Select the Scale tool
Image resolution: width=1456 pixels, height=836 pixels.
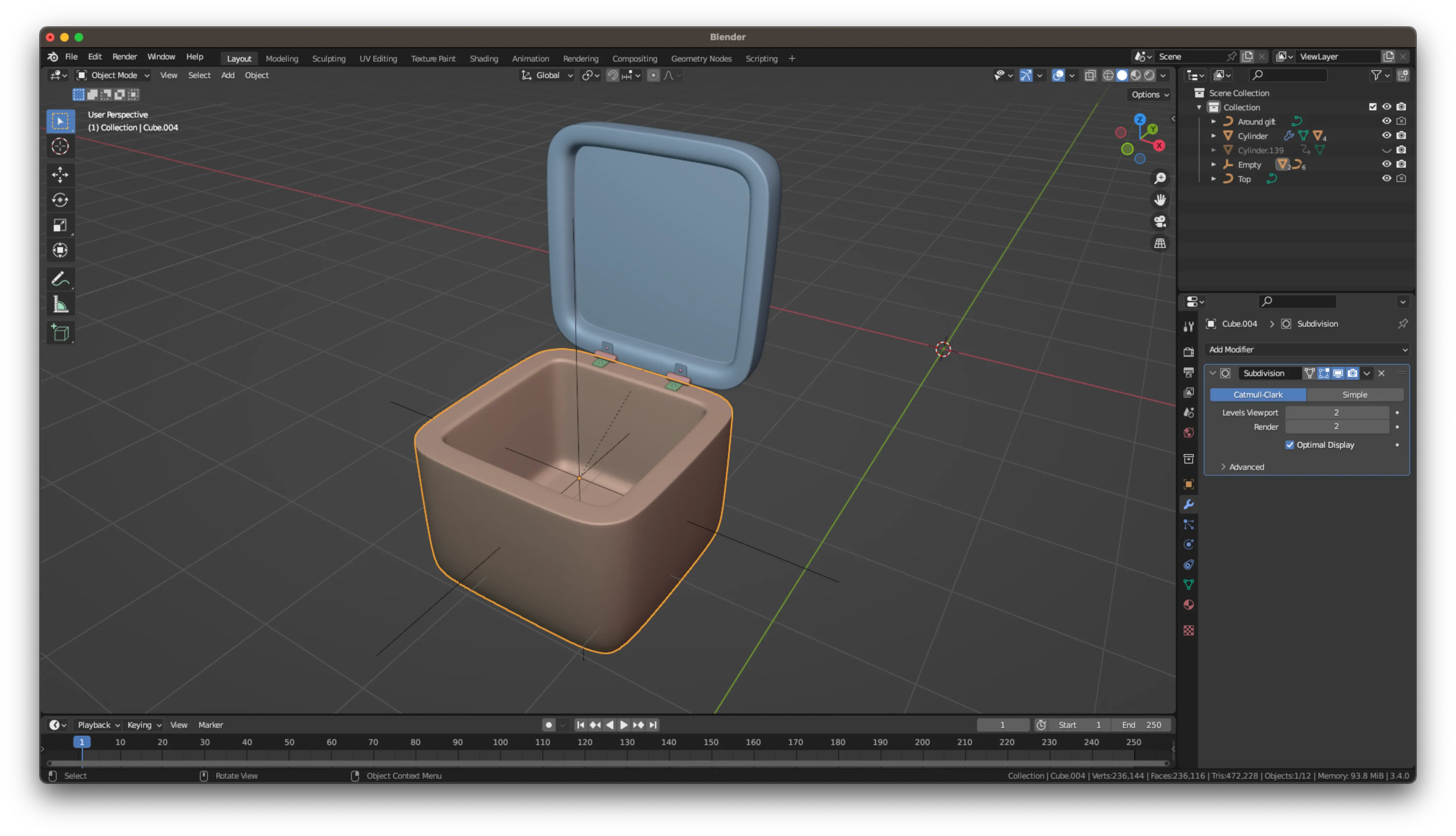pyautogui.click(x=60, y=225)
